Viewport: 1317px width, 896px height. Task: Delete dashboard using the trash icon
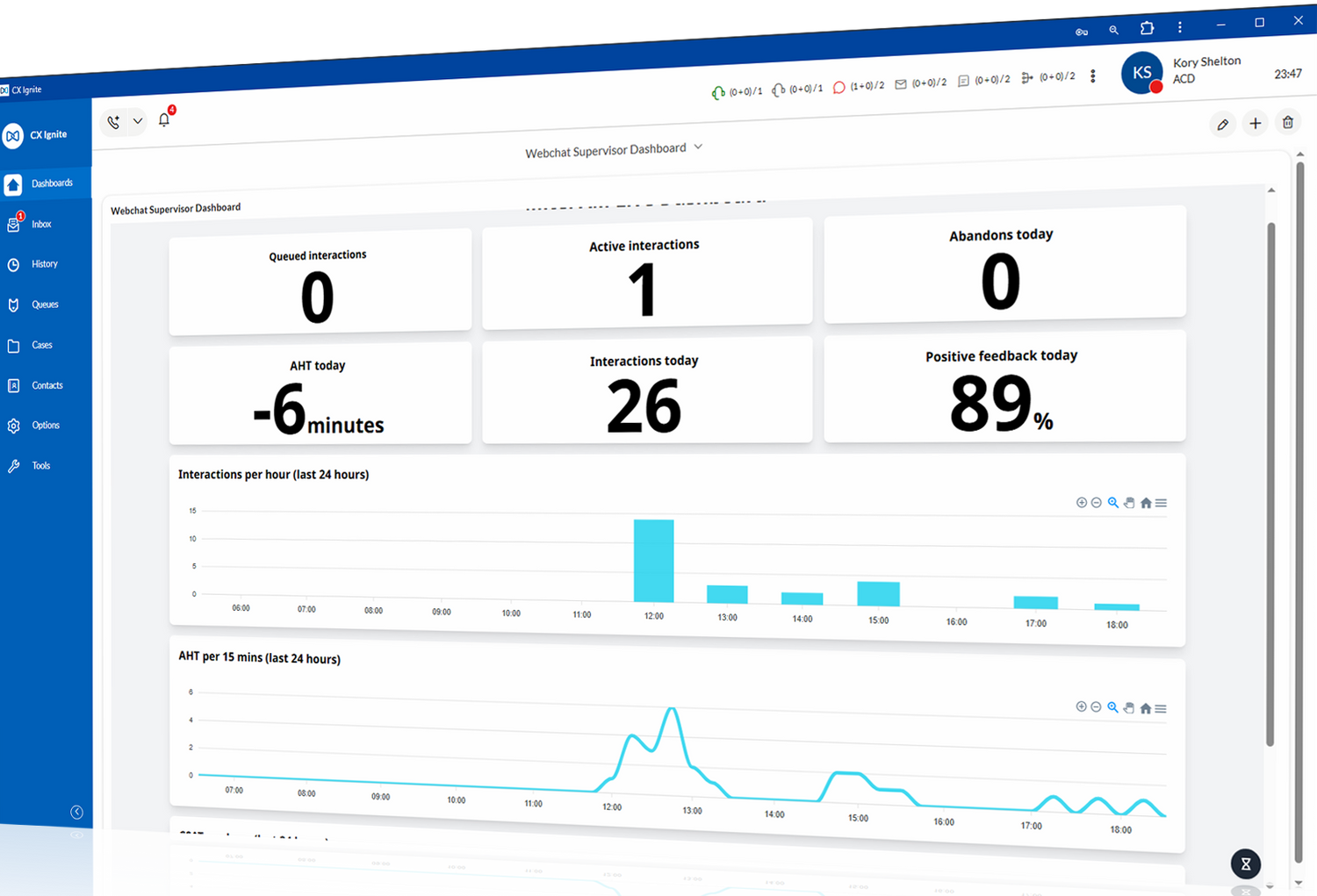[x=1288, y=123]
